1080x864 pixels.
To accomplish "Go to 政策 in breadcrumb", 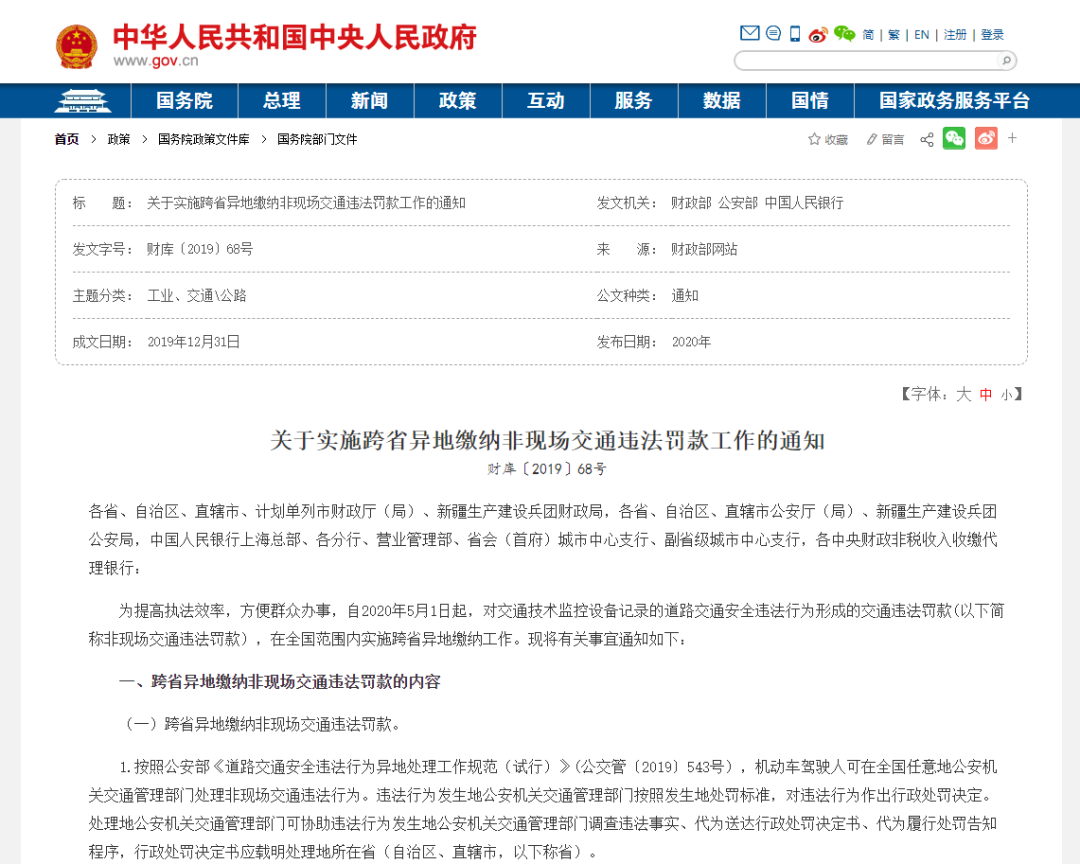I will pyautogui.click(x=118, y=139).
